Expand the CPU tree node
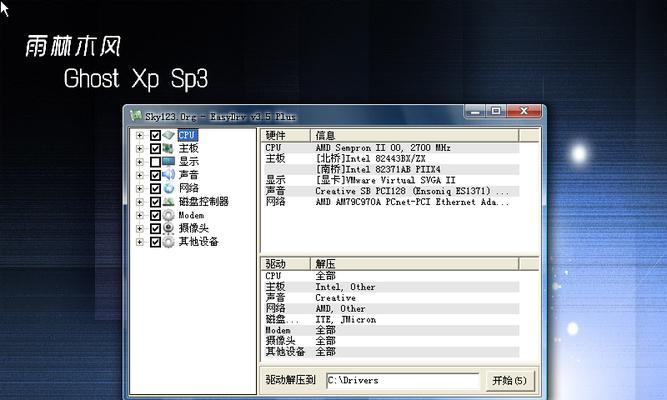 click(x=140, y=135)
